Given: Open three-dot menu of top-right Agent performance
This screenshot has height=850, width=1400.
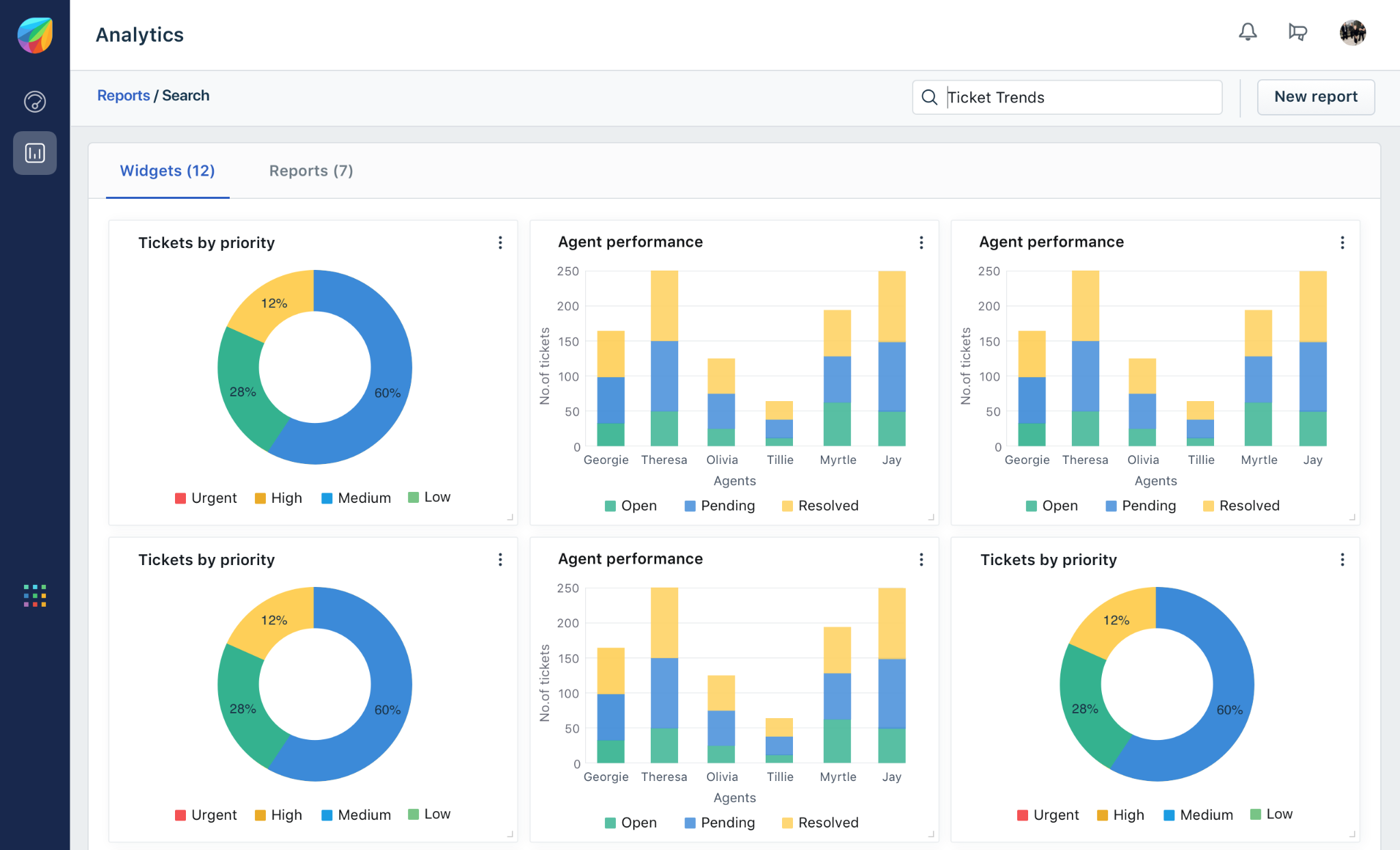Looking at the screenshot, I should 1342,243.
